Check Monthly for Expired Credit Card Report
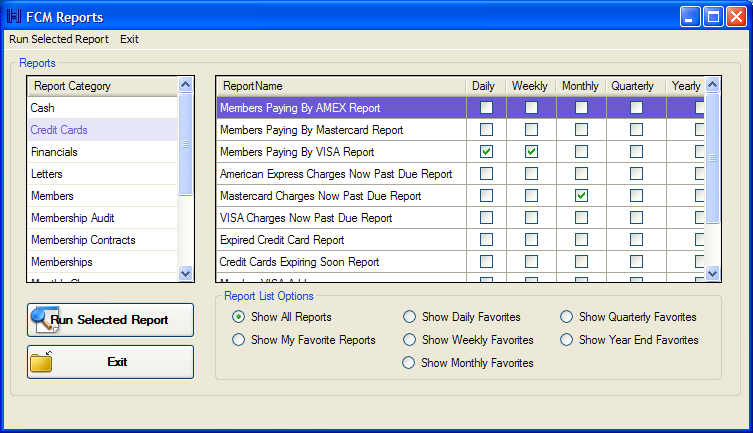 coord(582,240)
